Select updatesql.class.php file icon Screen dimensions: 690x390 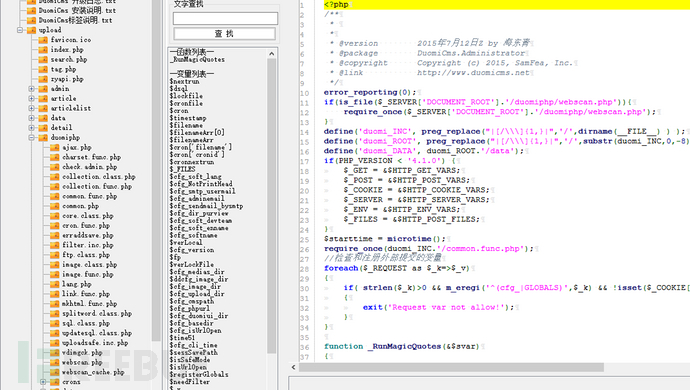55,333
